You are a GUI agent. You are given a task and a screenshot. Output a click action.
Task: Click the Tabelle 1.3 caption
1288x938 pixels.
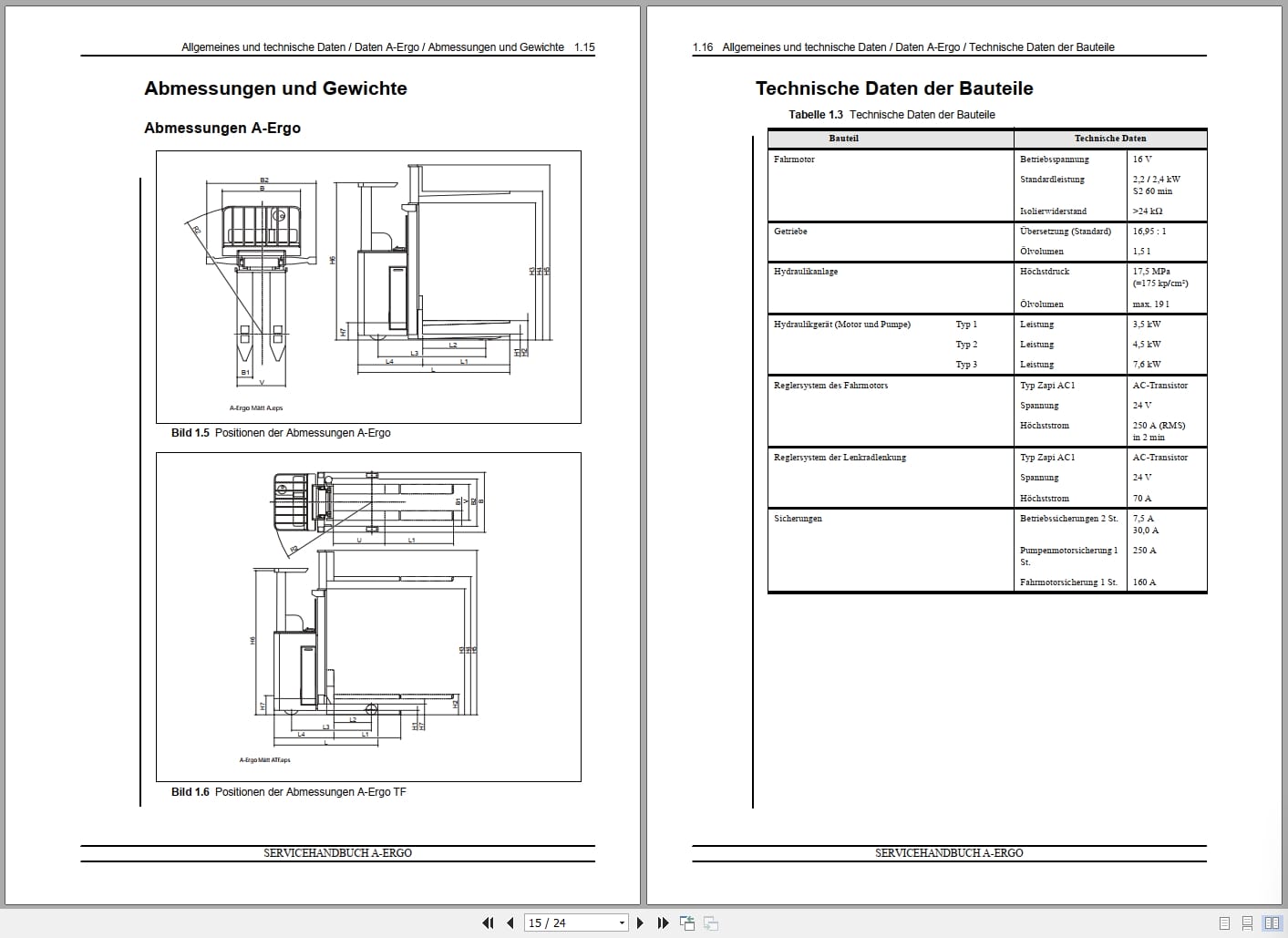(893, 115)
